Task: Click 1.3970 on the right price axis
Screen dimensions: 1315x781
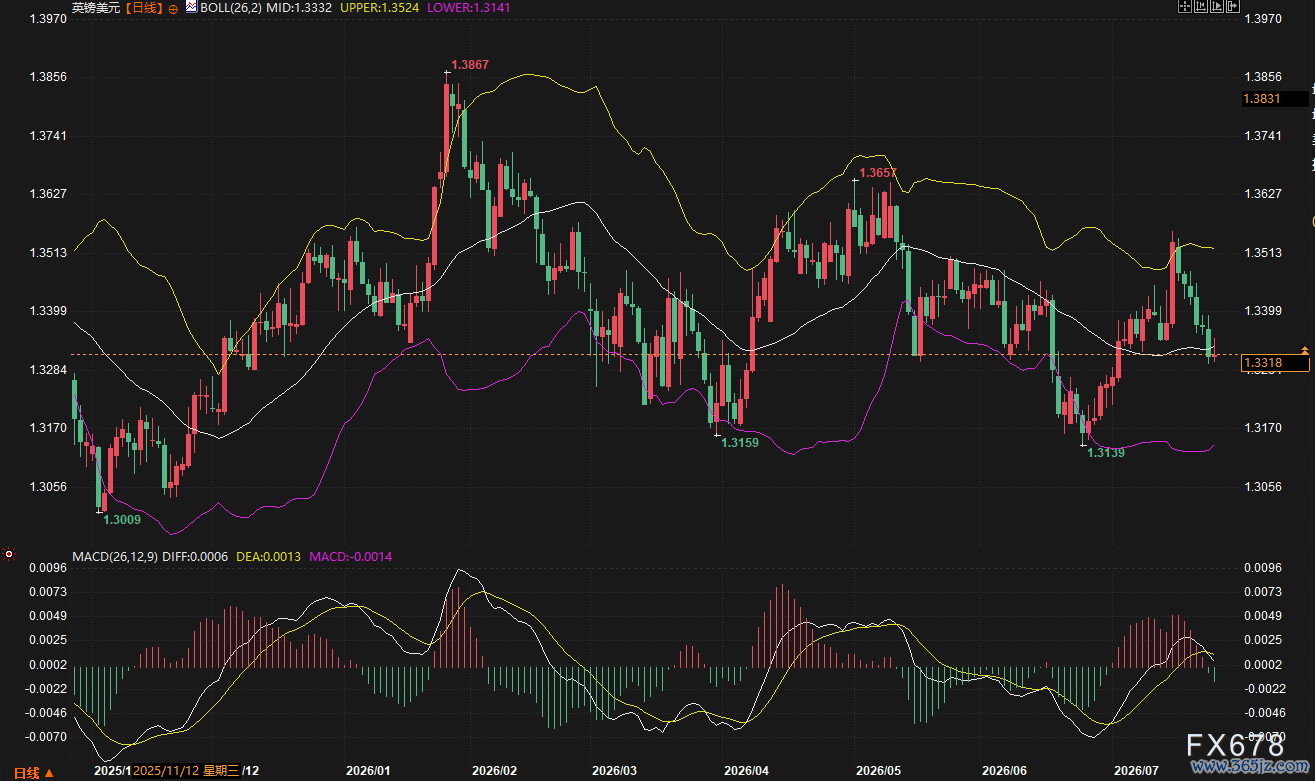Action: click(x=1261, y=19)
